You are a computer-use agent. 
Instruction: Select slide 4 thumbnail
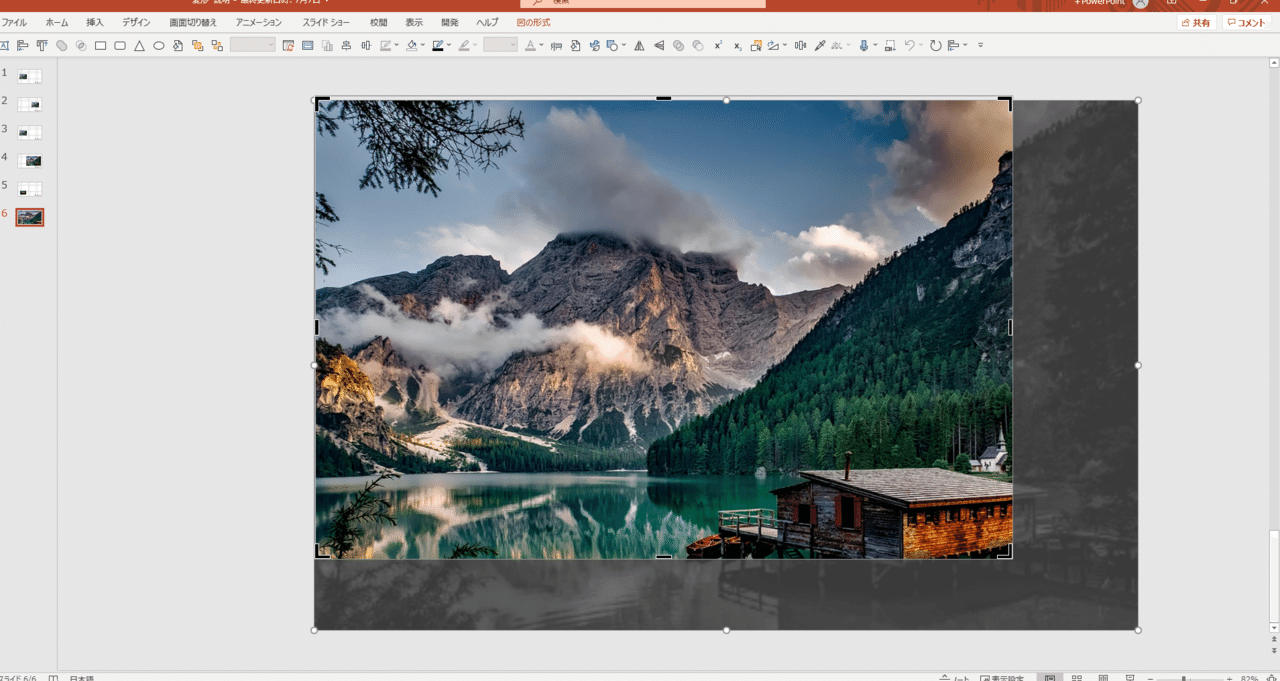(x=30, y=160)
